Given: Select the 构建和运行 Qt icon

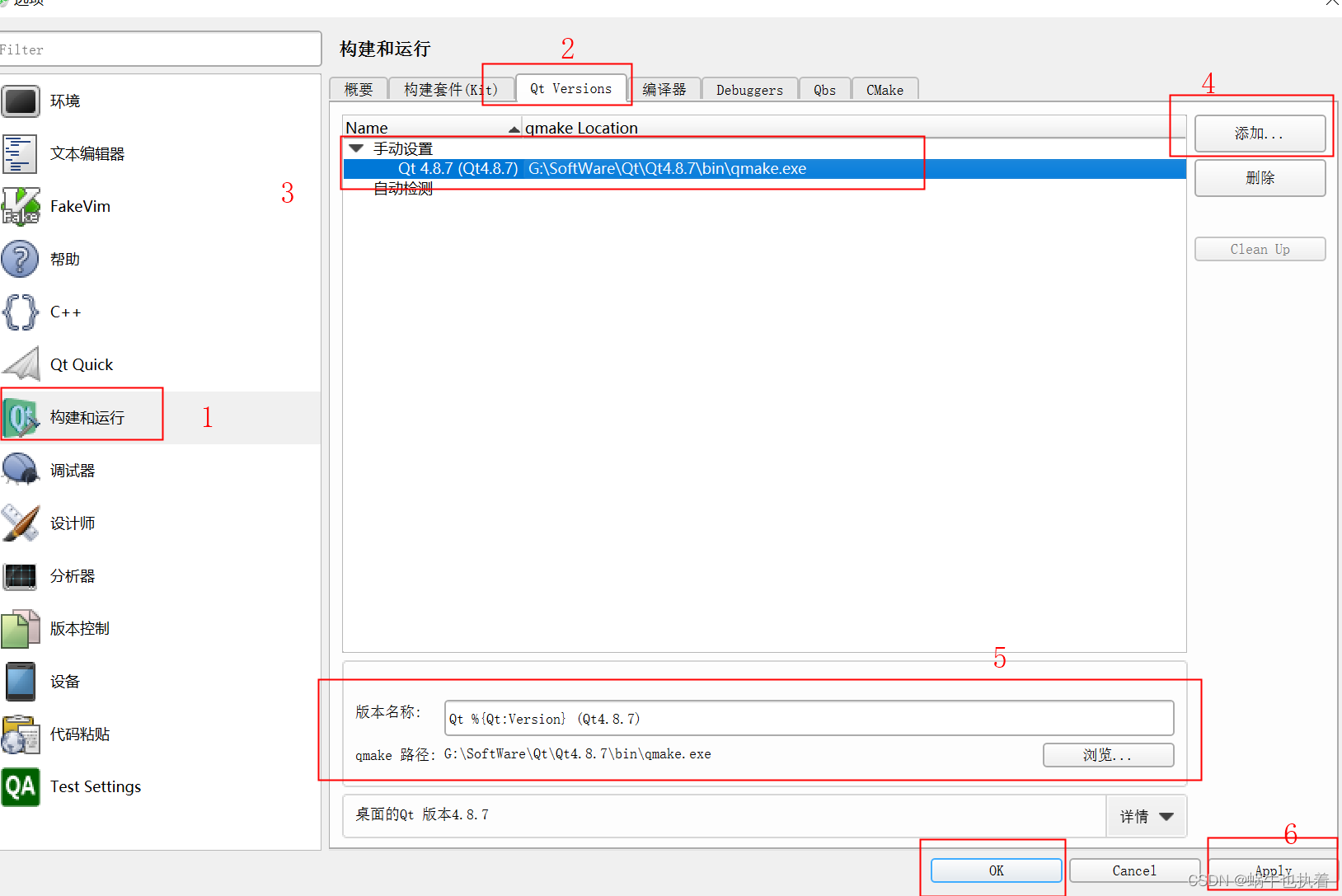Looking at the screenshot, I should click(x=20, y=418).
